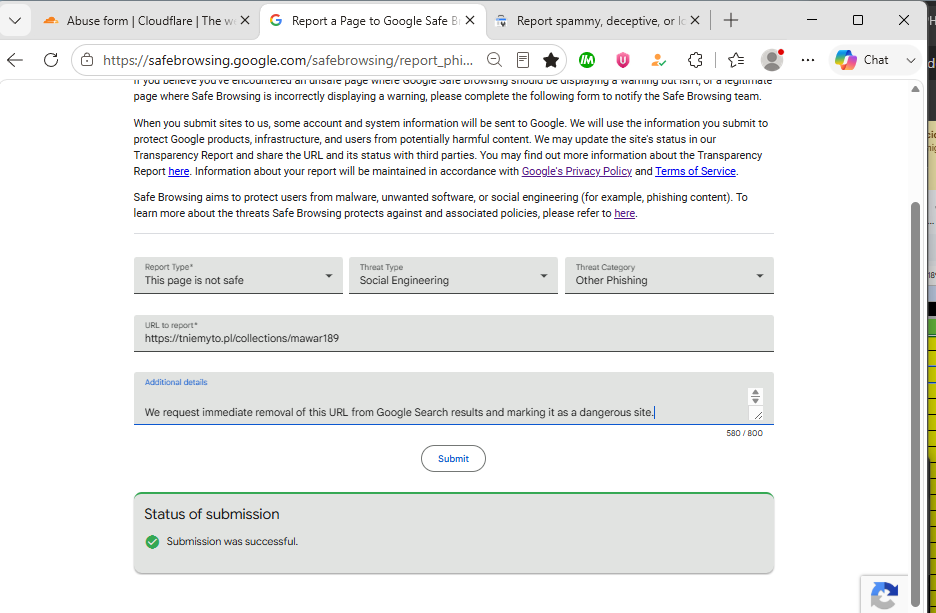
Task: Switch to Report spammy, deceptive tab
Action: coord(597,21)
